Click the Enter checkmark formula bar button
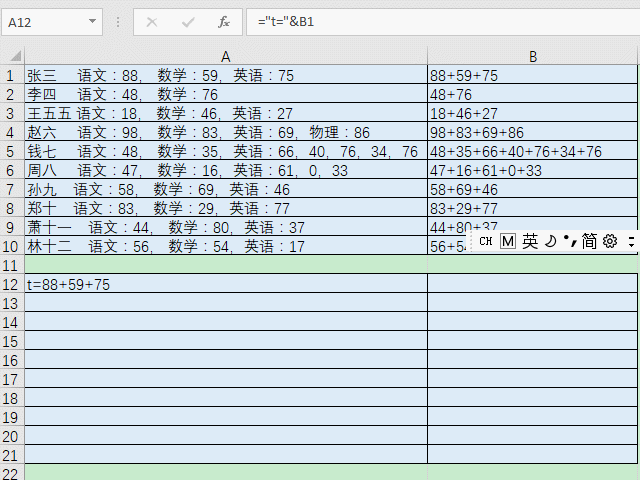The height and width of the screenshot is (480, 640). (188, 22)
